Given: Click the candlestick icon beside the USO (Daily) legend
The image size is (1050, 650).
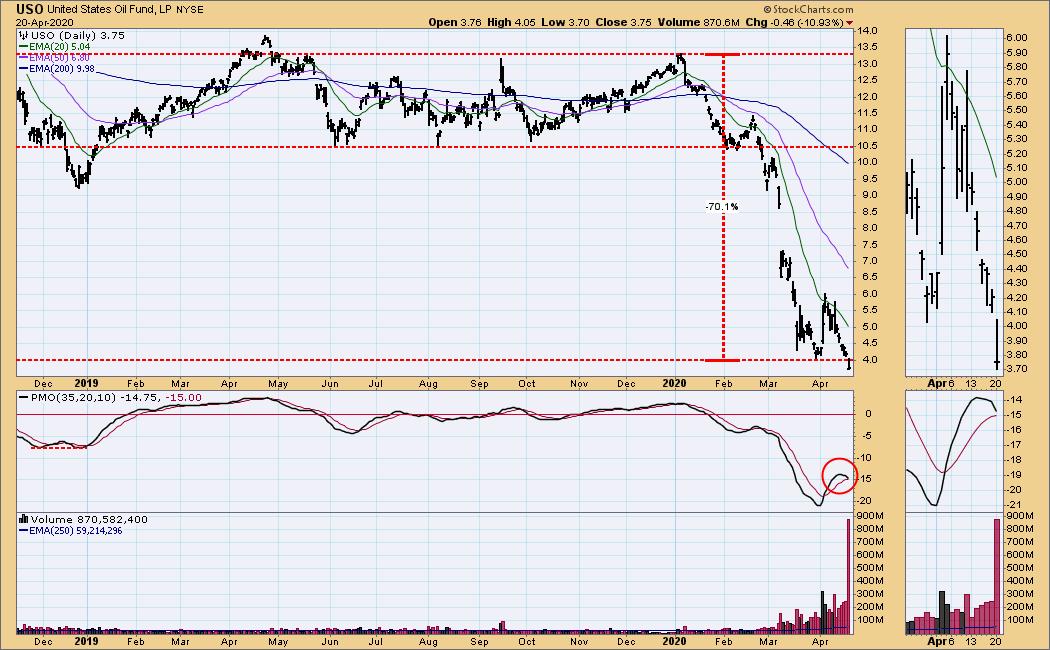Looking at the screenshot, I should tap(23, 35).
